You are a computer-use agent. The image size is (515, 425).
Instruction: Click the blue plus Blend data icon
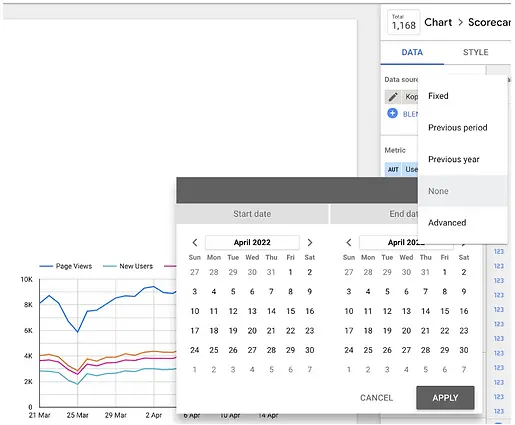pyautogui.click(x=392, y=113)
